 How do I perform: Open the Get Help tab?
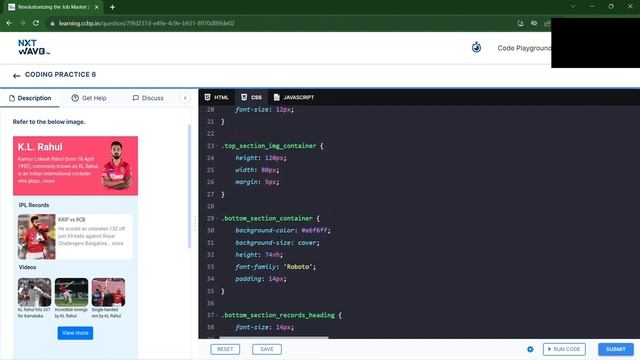89,98
